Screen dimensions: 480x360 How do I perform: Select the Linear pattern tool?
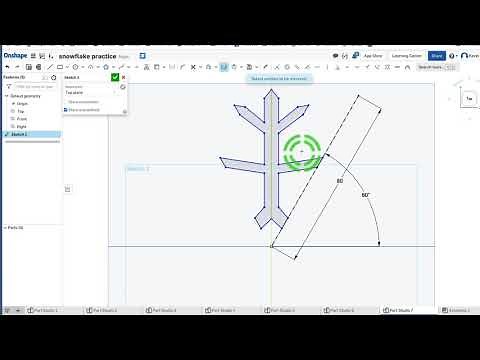coord(234,67)
